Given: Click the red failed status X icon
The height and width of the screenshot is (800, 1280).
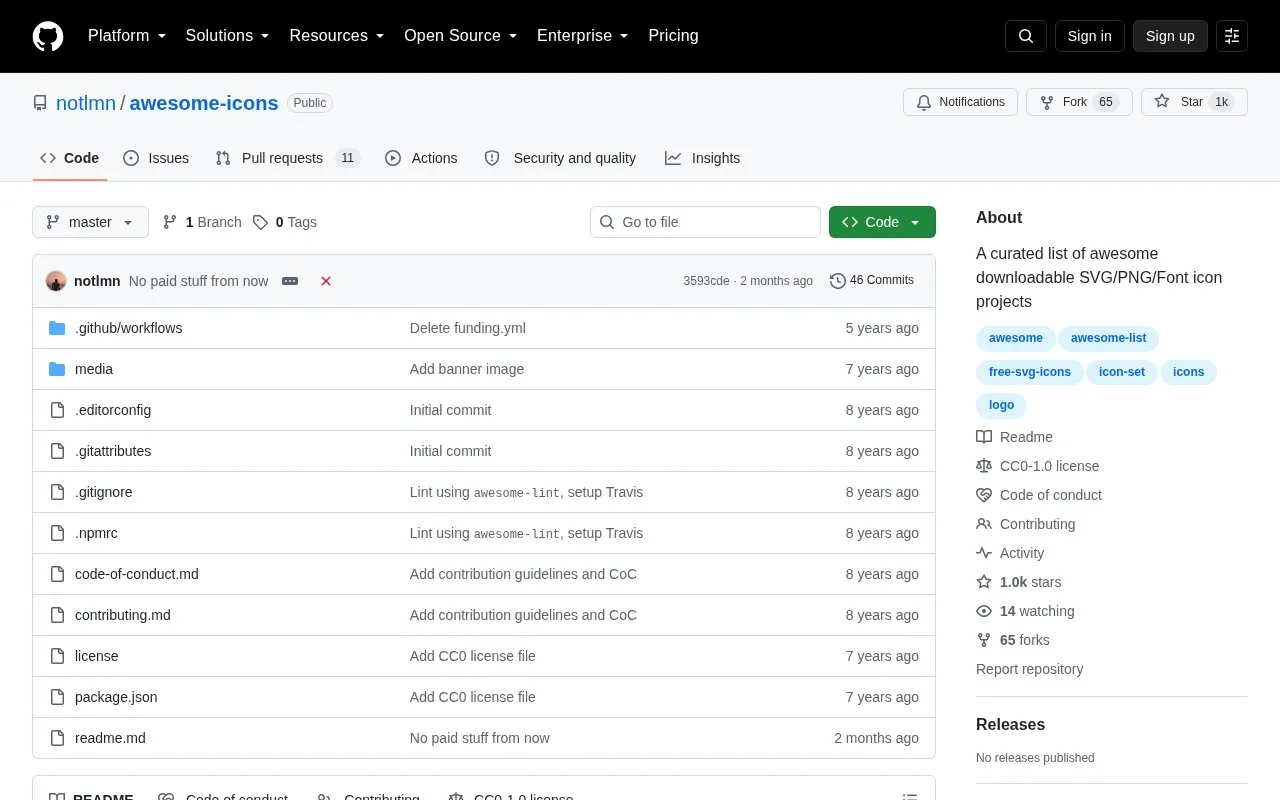Looking at the screenshot, I should (x=326, y=281).
